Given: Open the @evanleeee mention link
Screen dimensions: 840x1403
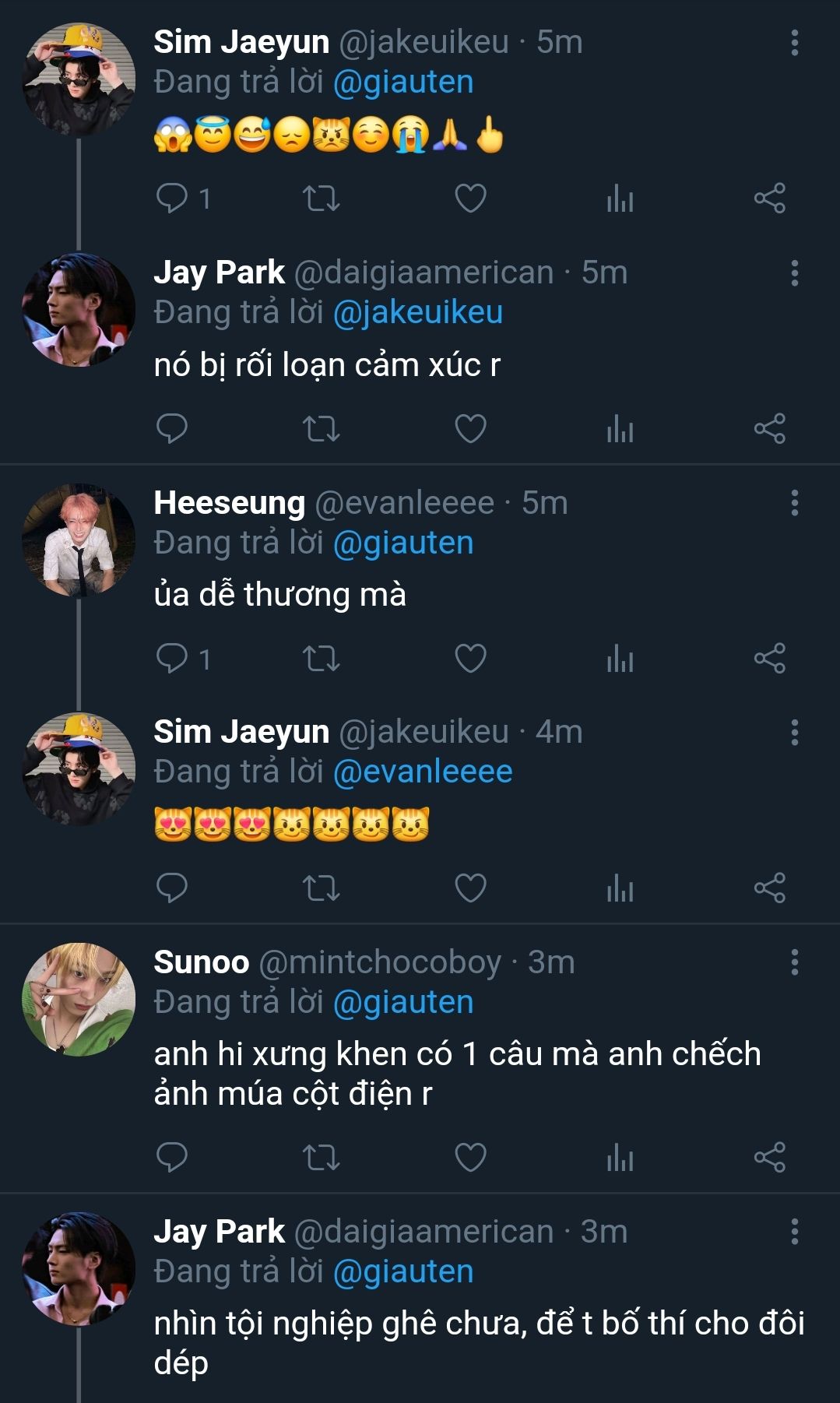Looking at the screenshot, I should 423,772.
